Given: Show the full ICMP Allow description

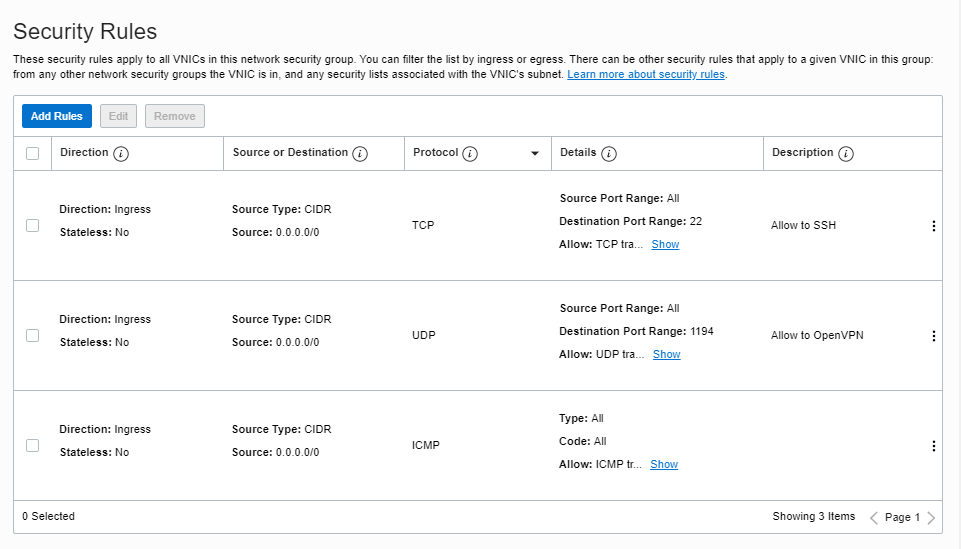Looking at the screenshot, I should click(664, 464).
